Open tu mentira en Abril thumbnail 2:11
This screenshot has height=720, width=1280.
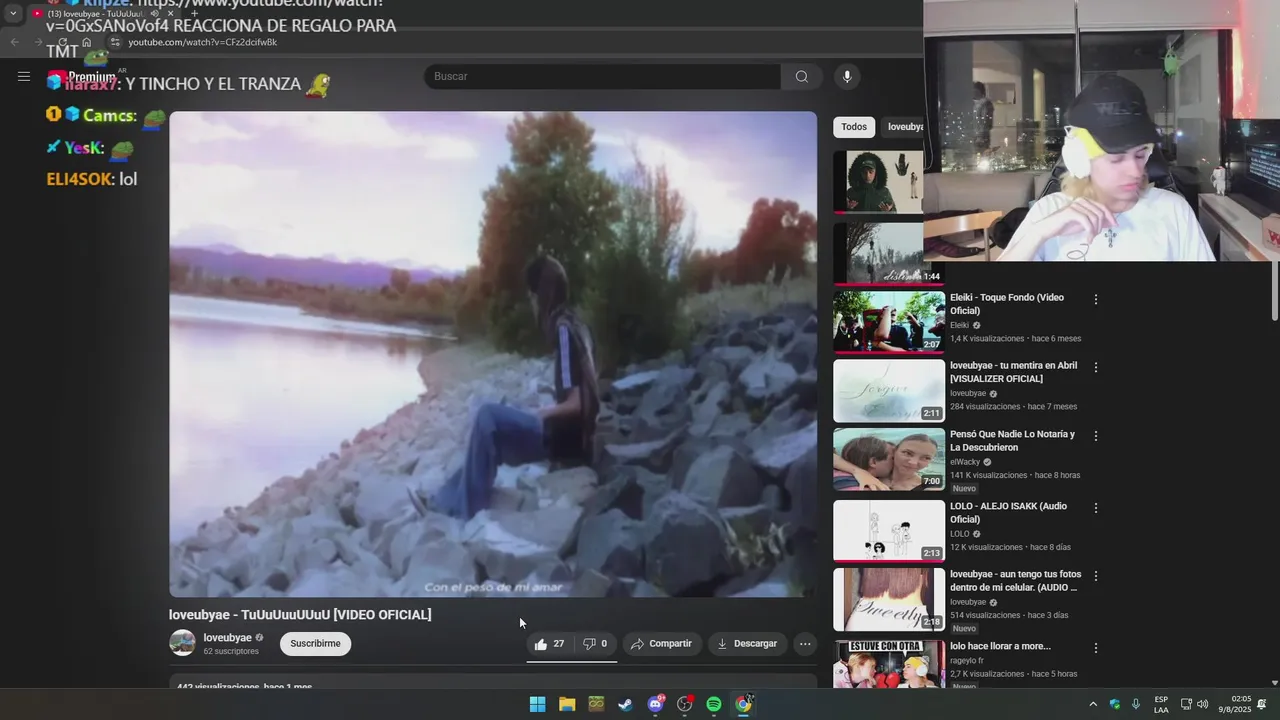889,391
